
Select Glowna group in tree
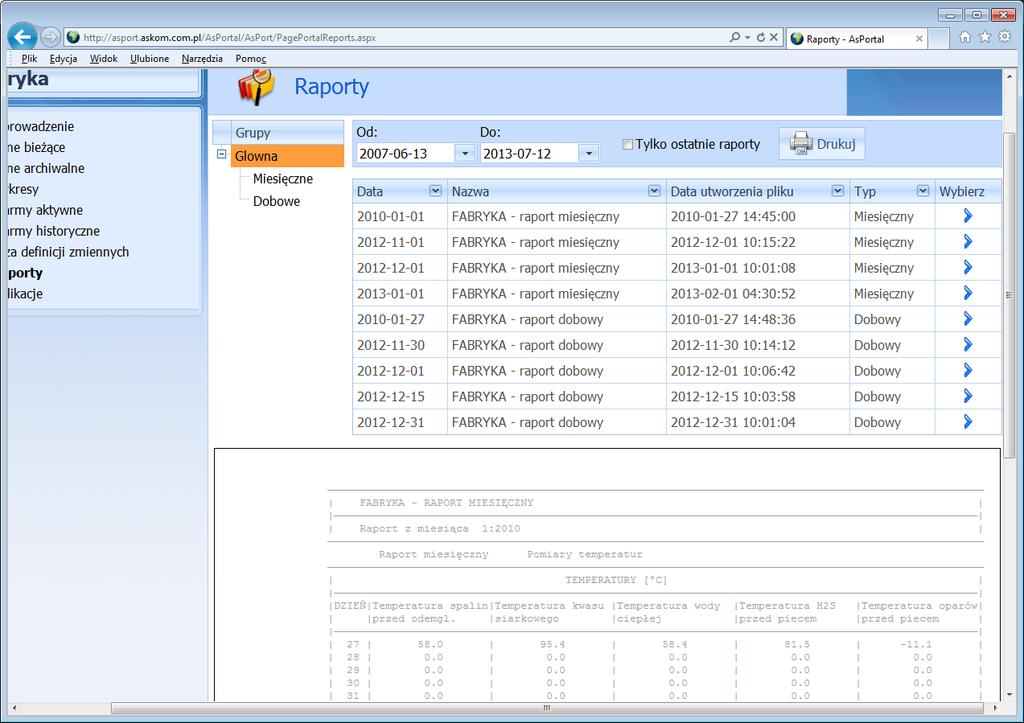[x=287, y=156]
